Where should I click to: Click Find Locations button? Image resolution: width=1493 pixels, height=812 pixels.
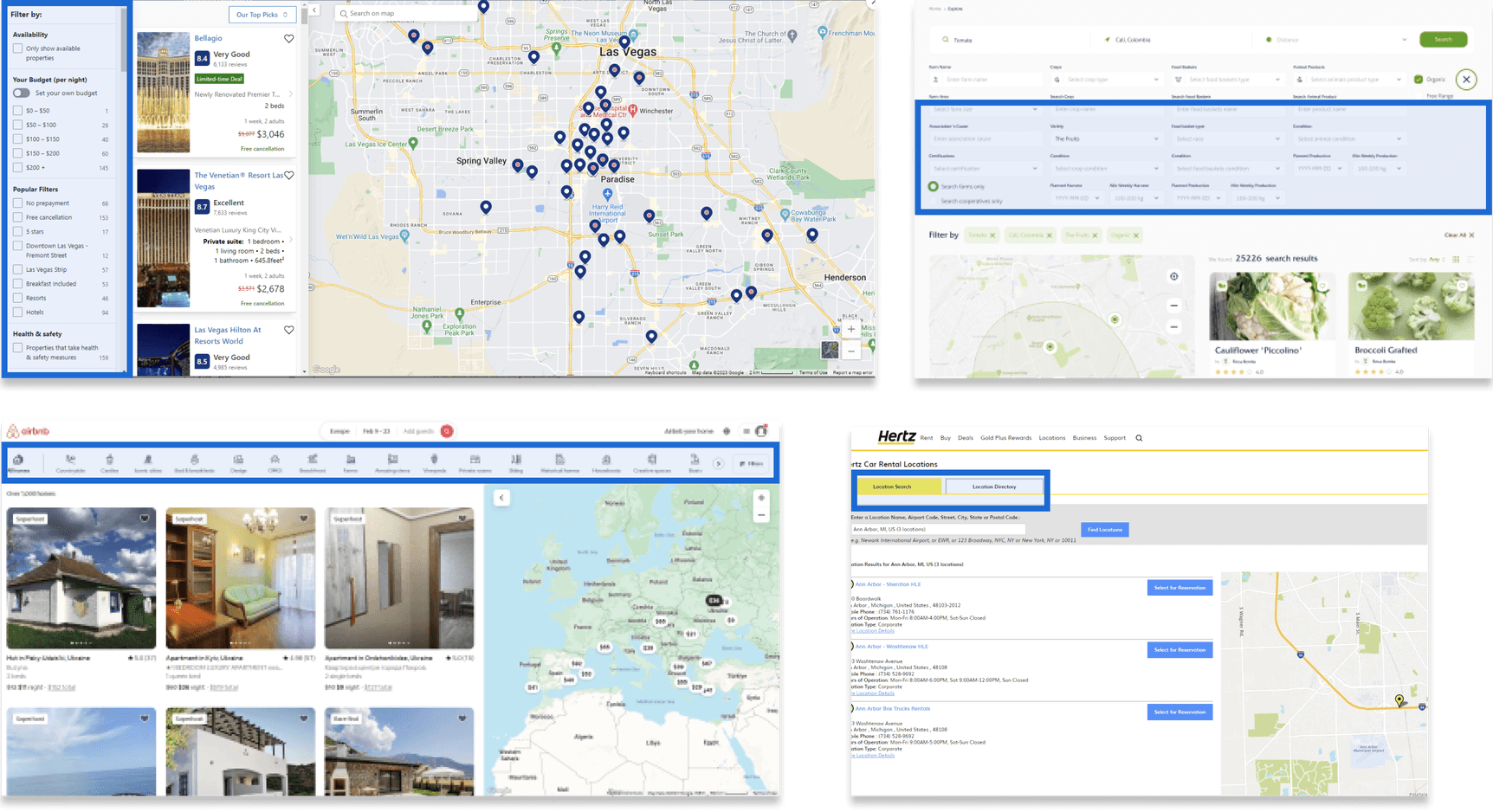[1104, 530]
